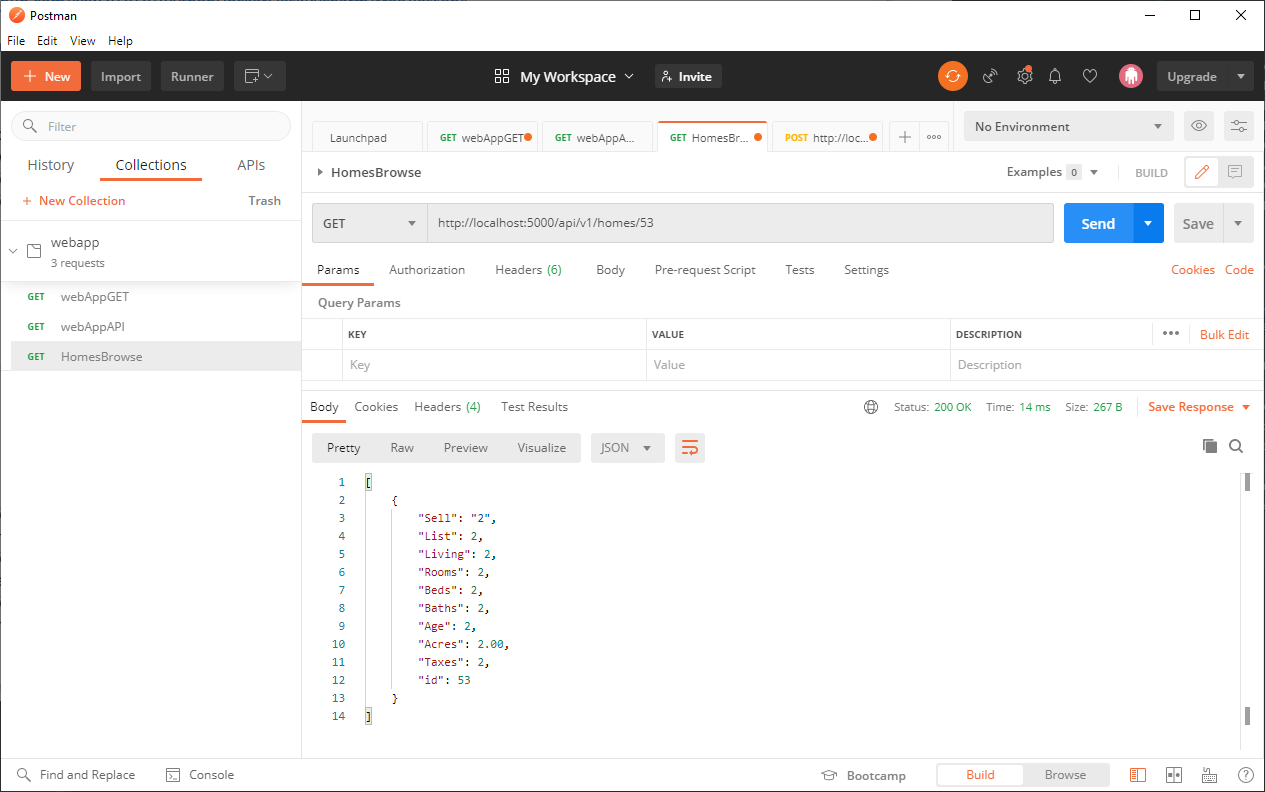The image size is (1265, 792).
Task: Collapse the webapp collection
Action: 13,251
